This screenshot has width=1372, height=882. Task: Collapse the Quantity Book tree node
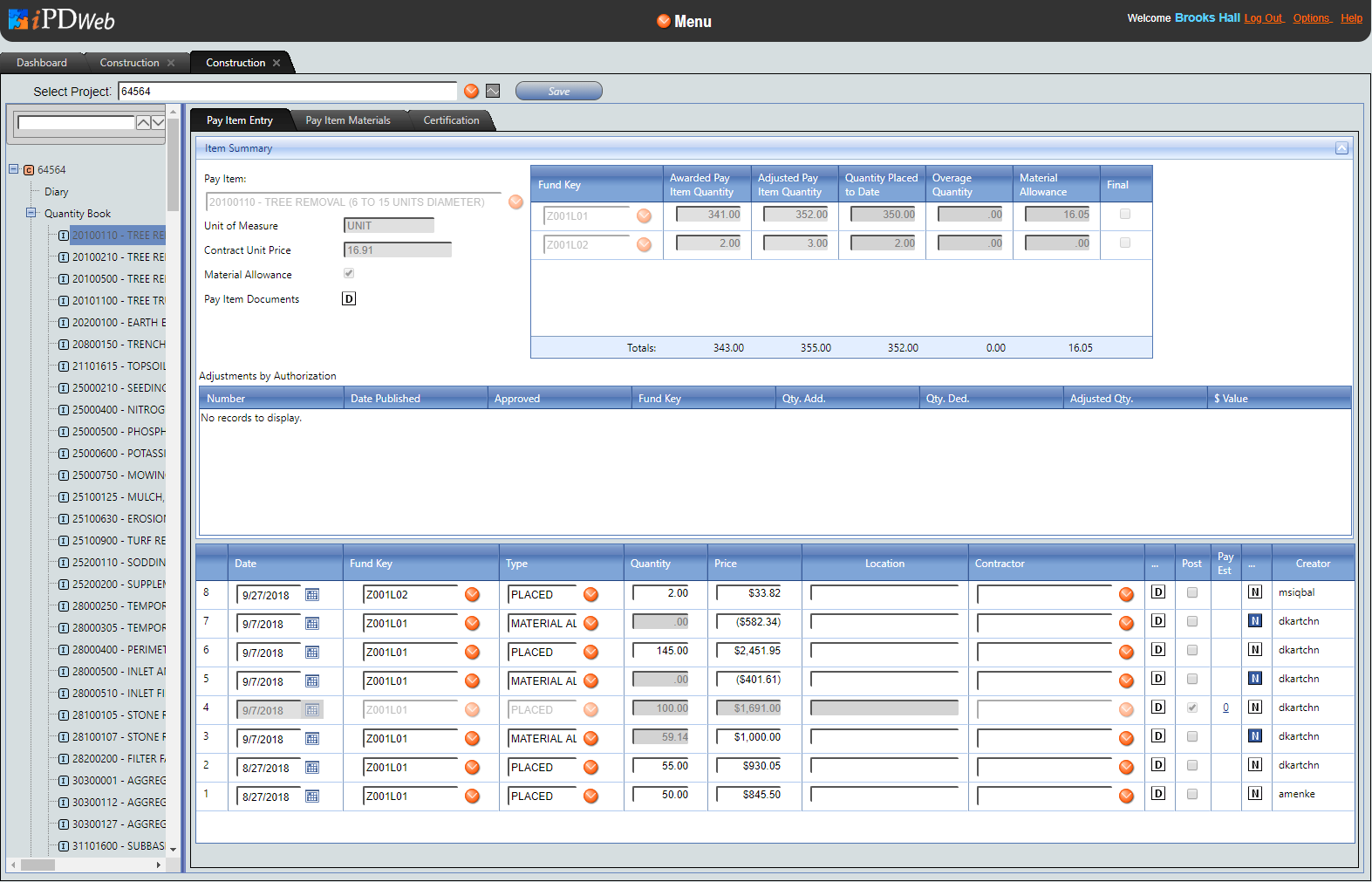pos(31,213)
